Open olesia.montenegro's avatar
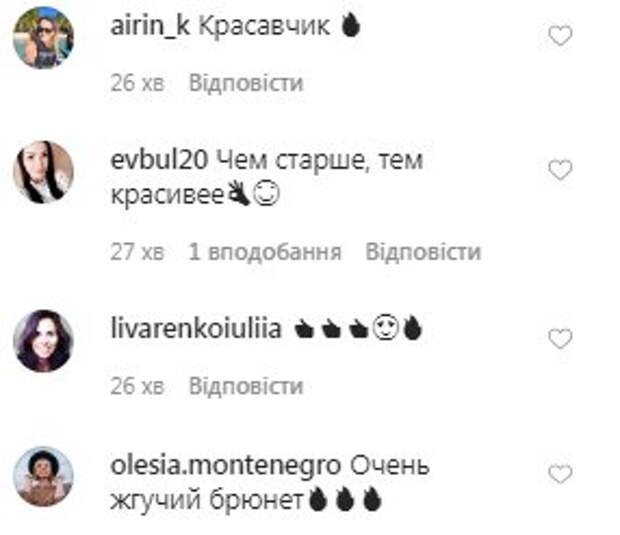This screenshot has height=535, width=620. point(43,476)
